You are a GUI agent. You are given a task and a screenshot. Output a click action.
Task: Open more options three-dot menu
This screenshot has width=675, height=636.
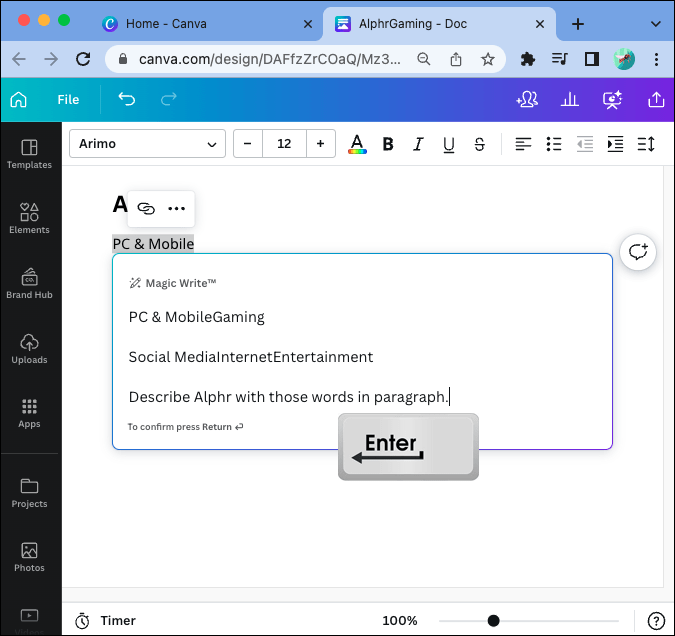(x=176, y=208)
